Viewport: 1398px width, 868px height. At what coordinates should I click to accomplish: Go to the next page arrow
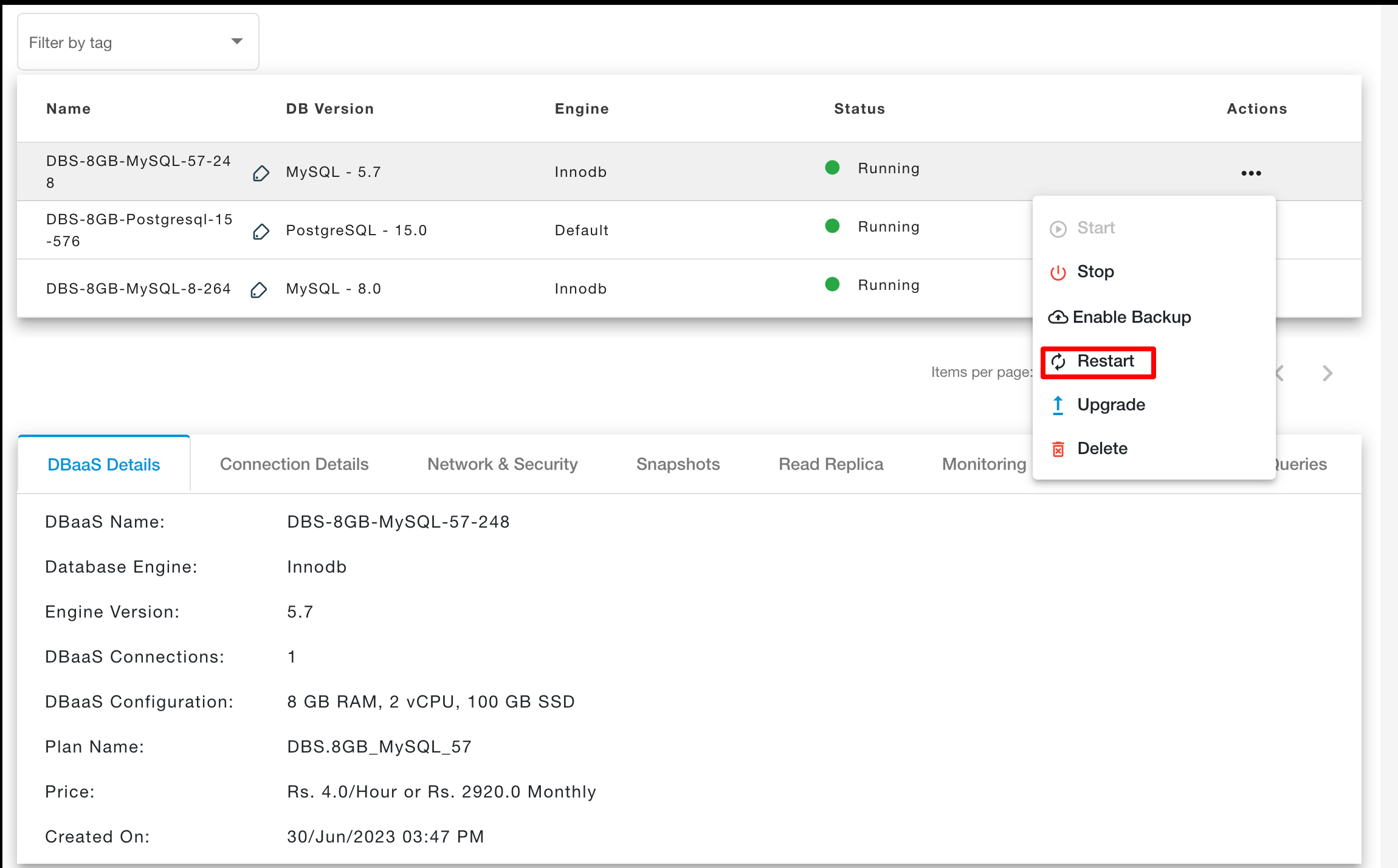pos(1327,373)
